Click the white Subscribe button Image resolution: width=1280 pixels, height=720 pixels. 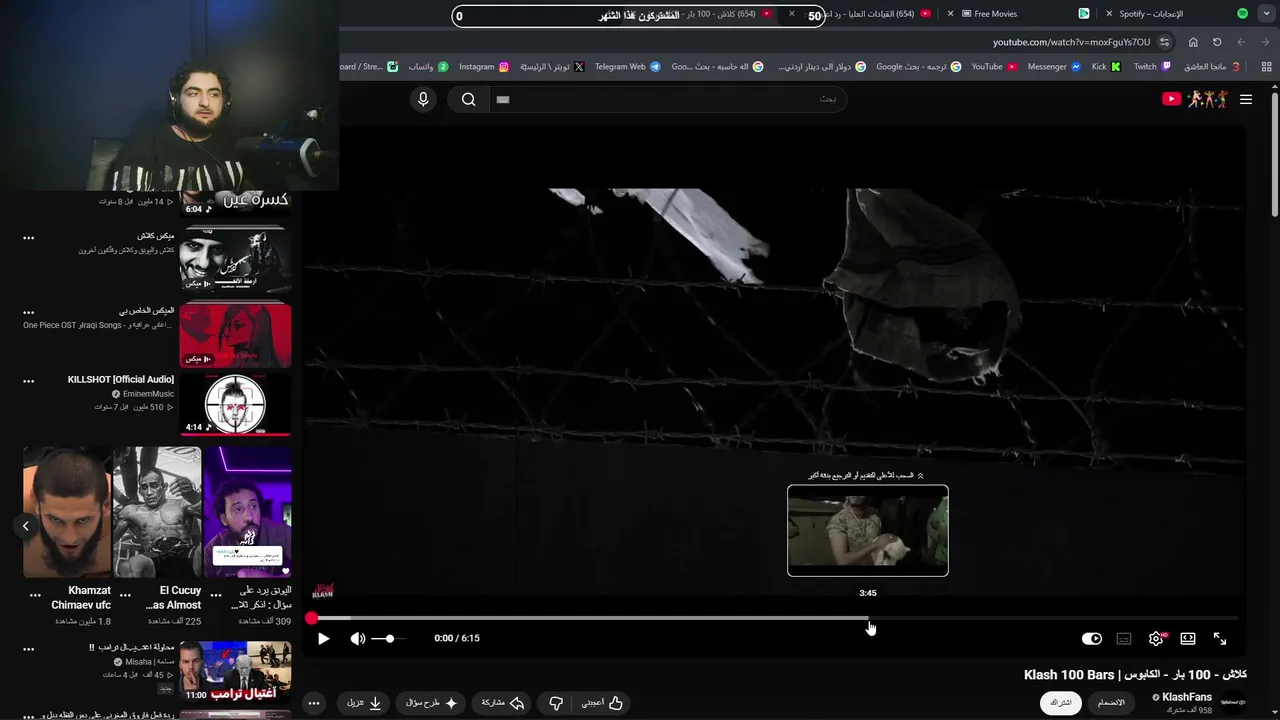tap(1060, 702)
